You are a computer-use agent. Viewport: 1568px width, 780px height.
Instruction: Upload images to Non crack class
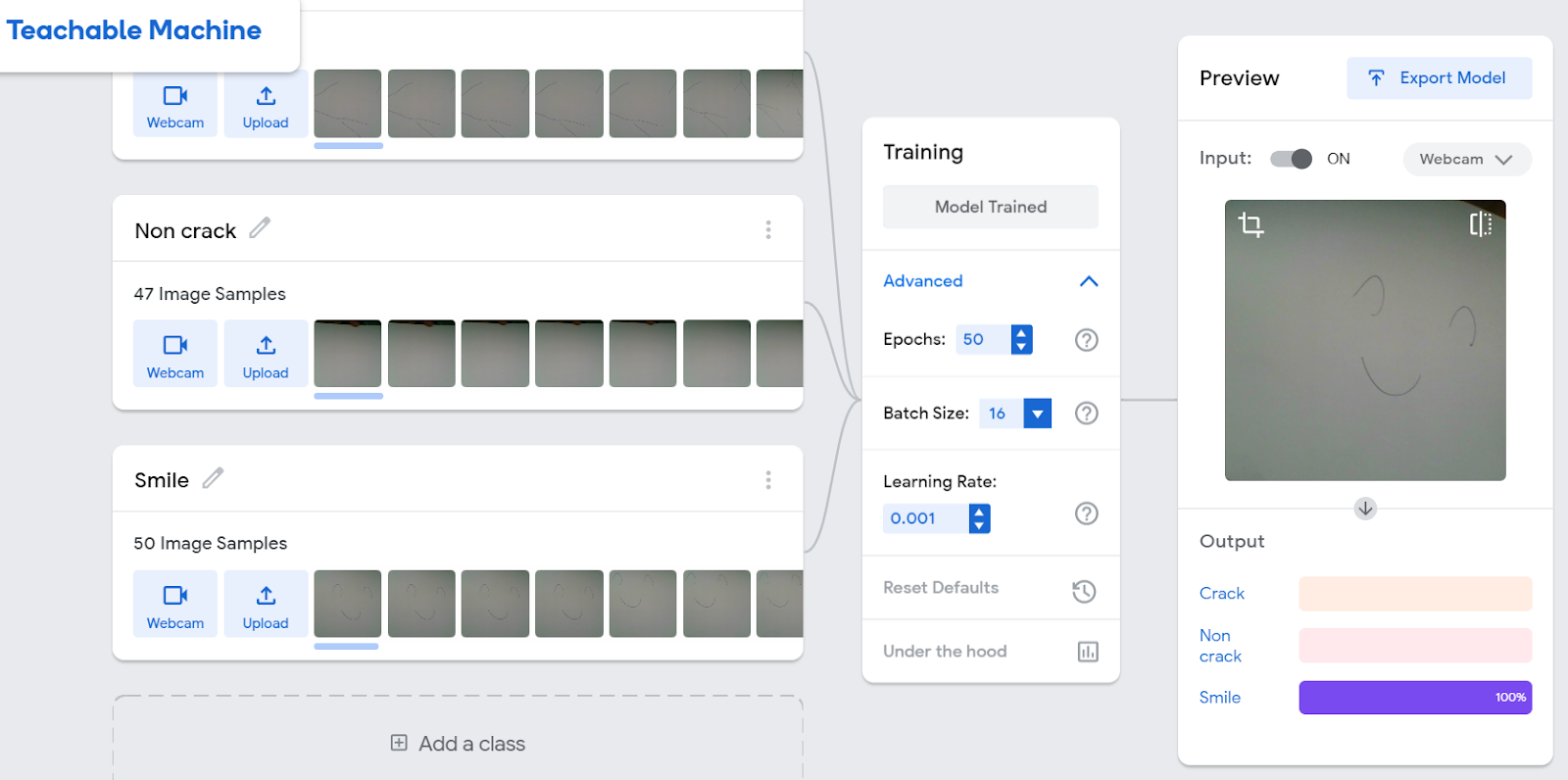pyautogui.click(x=266, y=354)
